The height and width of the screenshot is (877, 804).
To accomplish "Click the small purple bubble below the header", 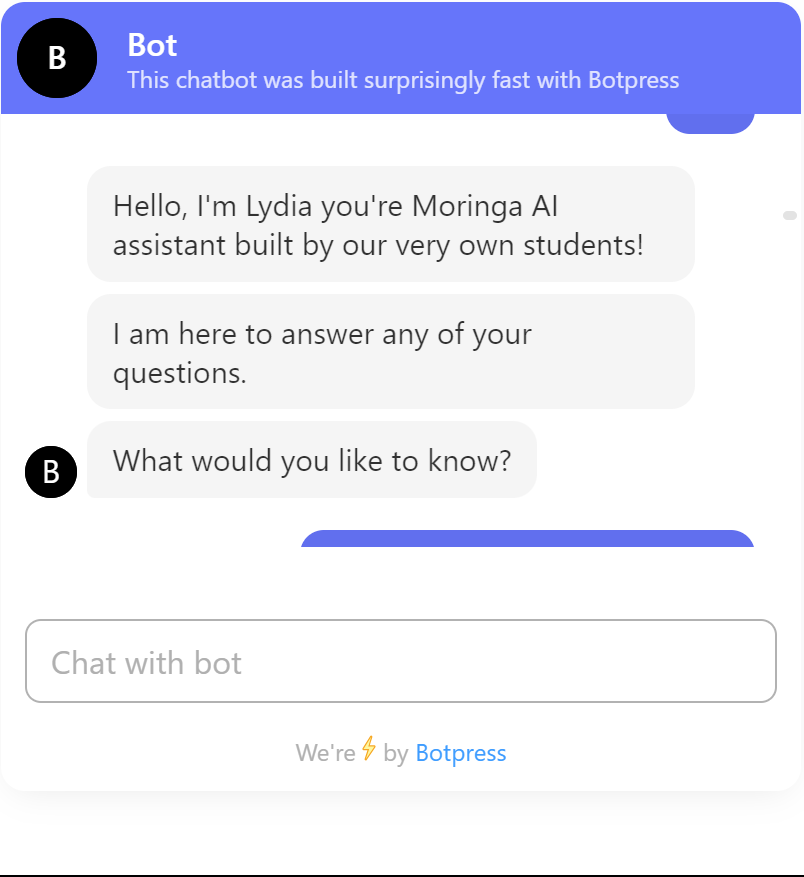I will 710,124.
